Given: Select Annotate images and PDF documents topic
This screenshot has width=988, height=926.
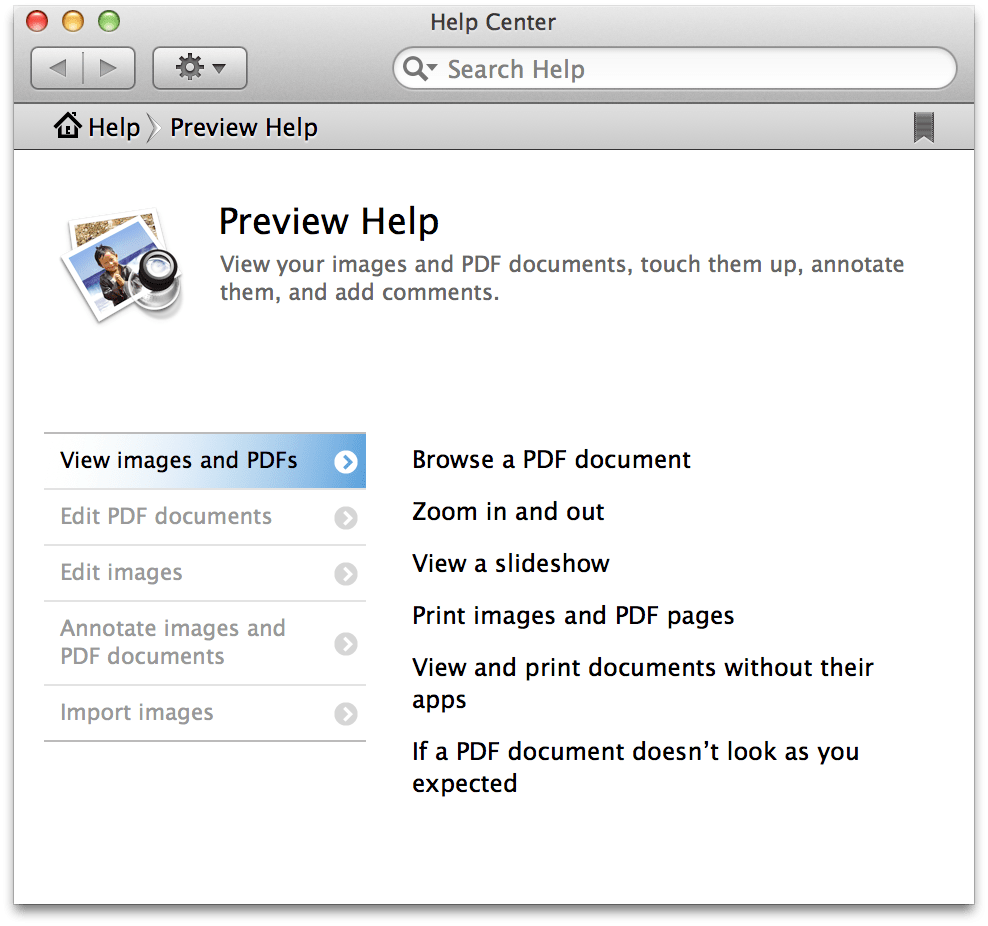Looking at the screenshot, I should (205, 643).
